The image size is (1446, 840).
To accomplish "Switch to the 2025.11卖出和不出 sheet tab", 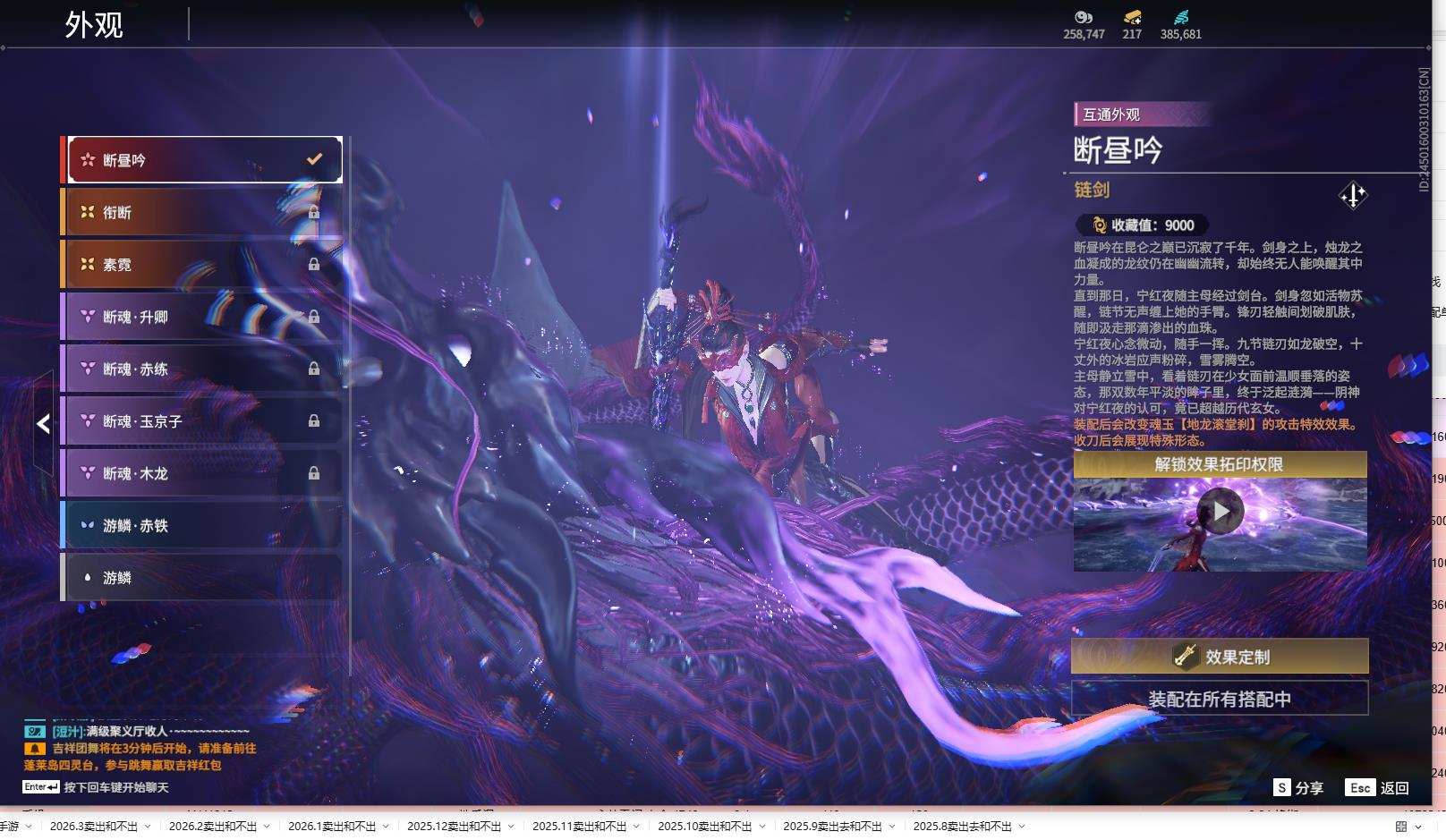I will coord(580,827).
